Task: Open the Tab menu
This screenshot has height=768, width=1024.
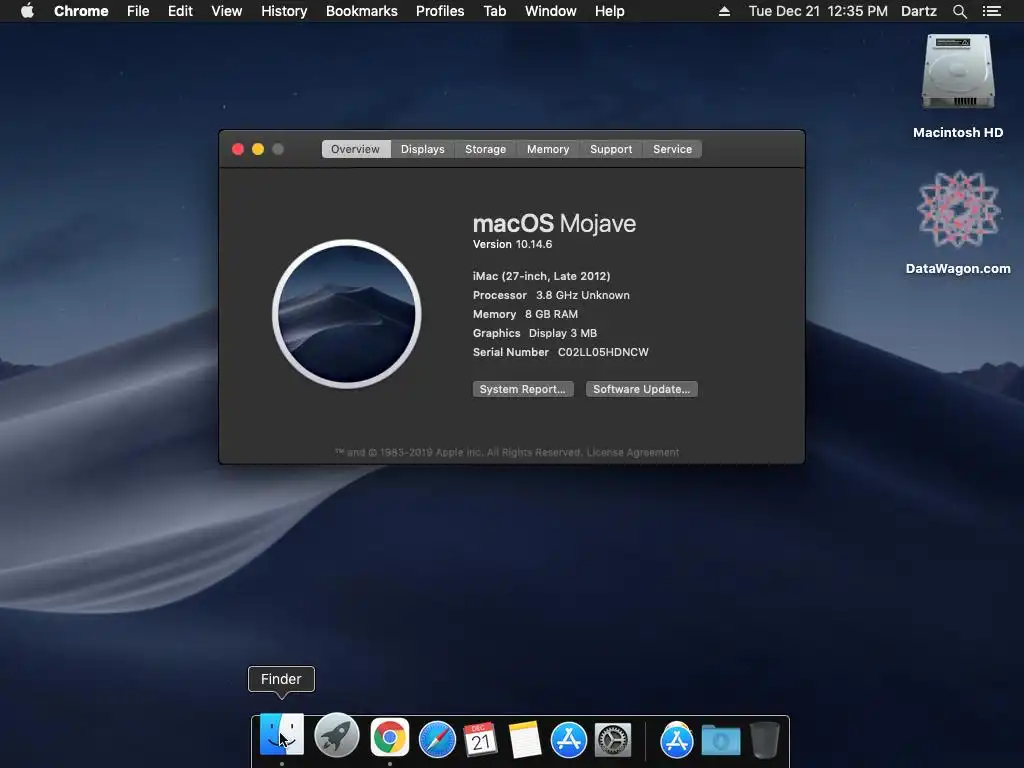Action: (495, 11)
